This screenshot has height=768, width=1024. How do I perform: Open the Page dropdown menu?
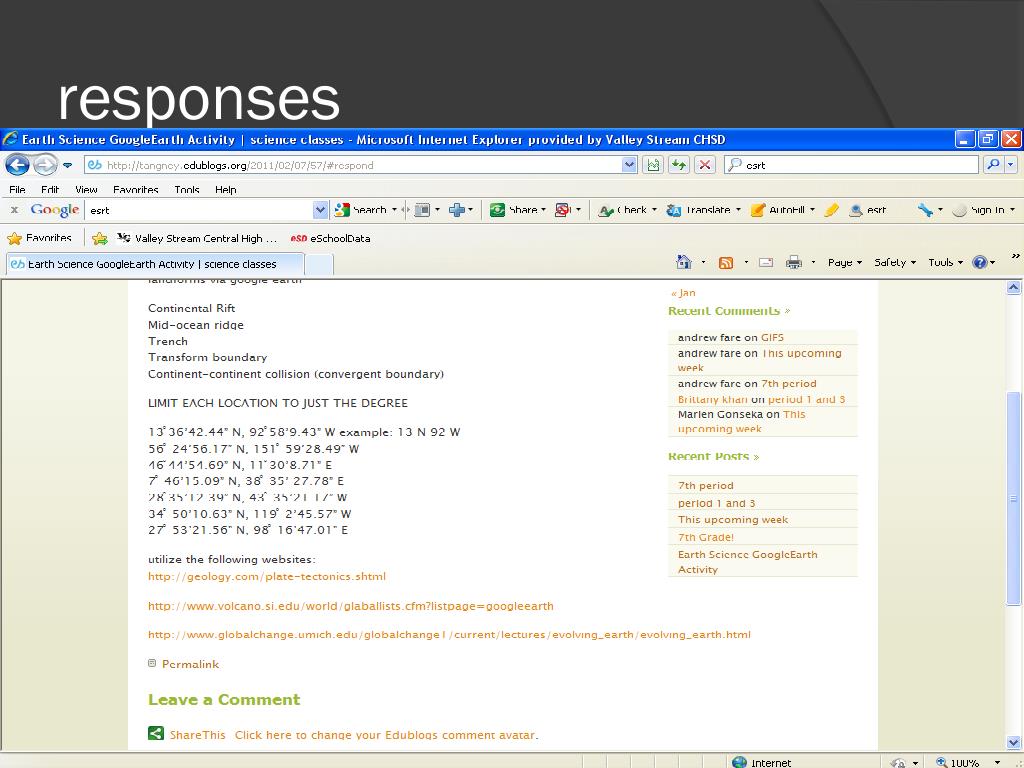tap(844, 263)
